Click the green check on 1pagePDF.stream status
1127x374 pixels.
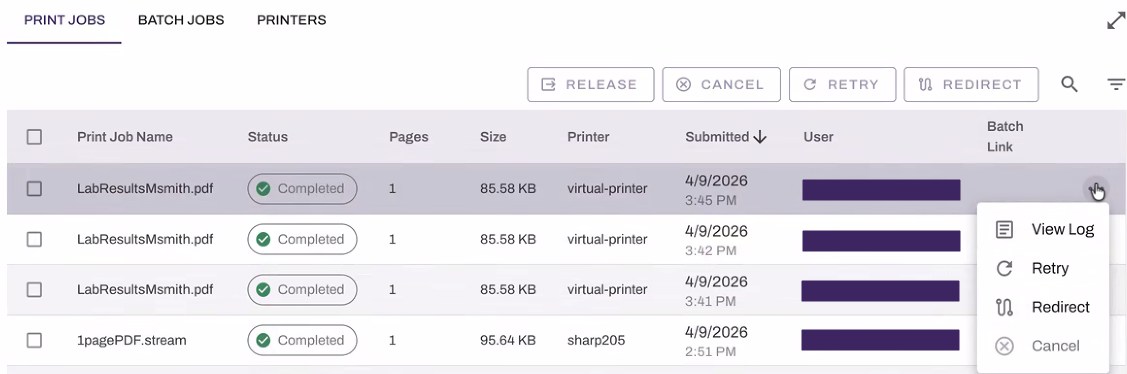[x=264, y=340]
